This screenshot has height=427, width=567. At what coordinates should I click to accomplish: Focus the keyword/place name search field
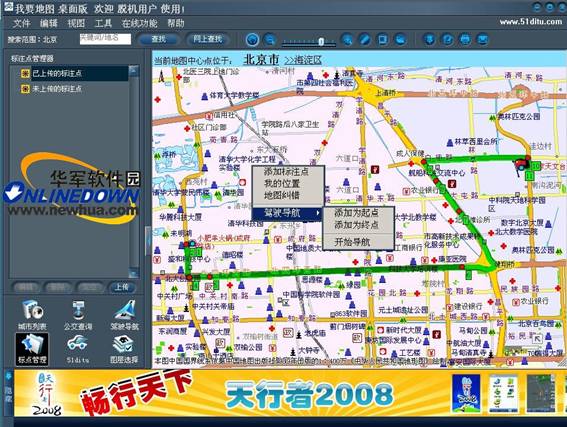point(105,39)
